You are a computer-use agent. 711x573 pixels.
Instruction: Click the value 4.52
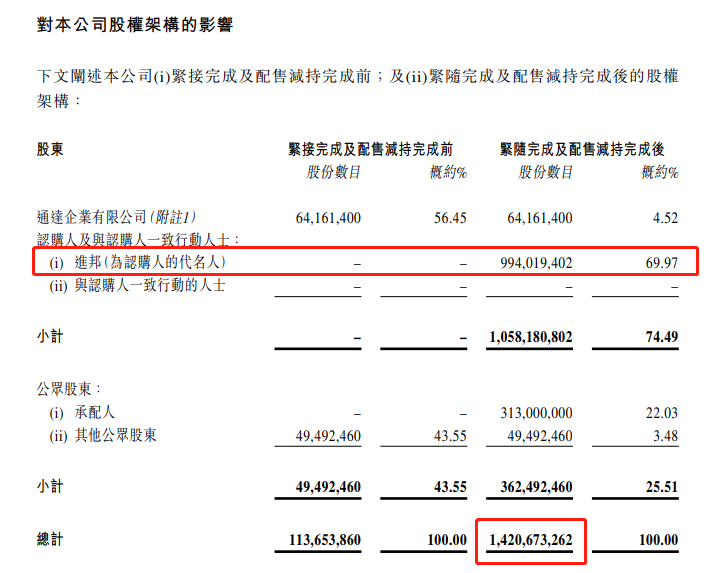click(x=665, y=218)
